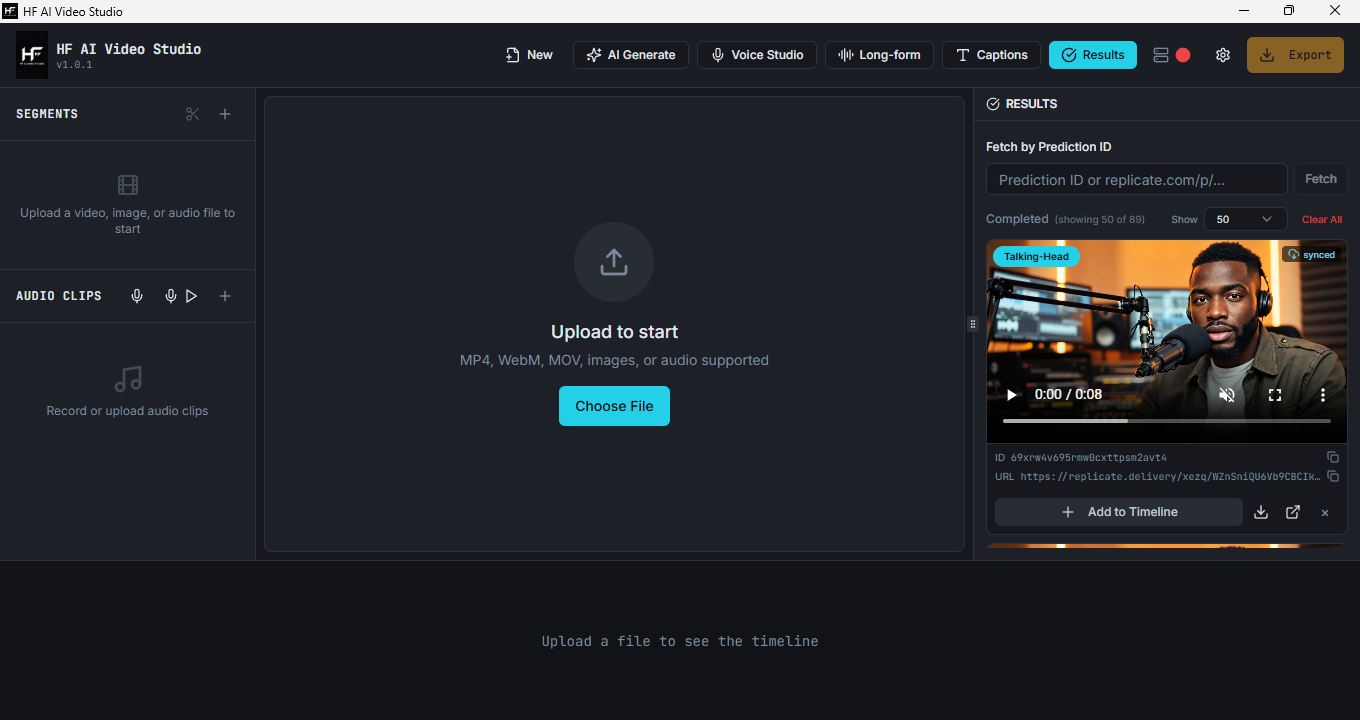Screen dimensions: 1360x720
Task: Enter fullscreen on the video player
Action: point(1275,395)
